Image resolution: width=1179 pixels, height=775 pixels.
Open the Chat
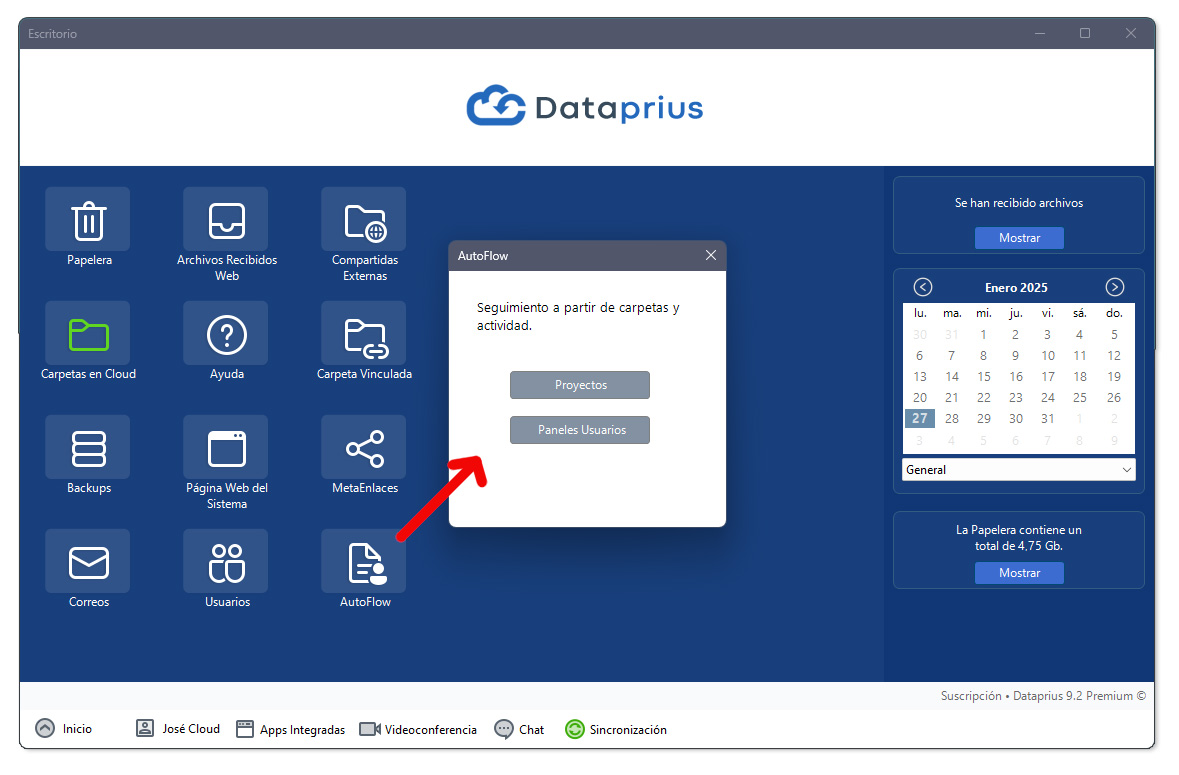click(519, 729)
